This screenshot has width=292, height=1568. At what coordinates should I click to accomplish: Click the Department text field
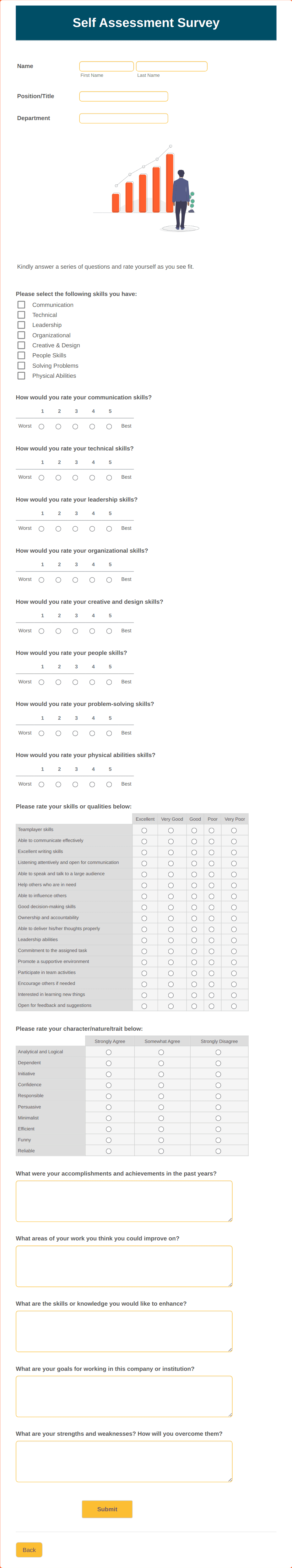124,118
